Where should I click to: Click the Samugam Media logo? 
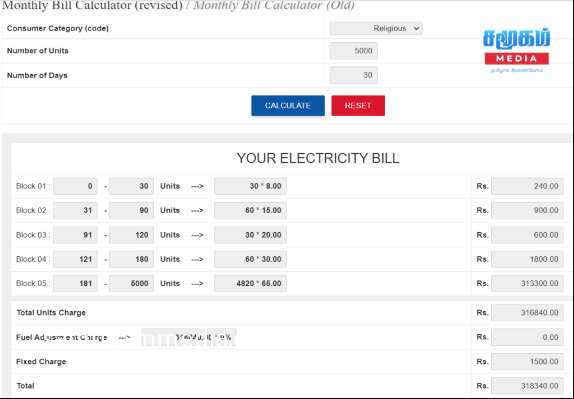(517, 51)
